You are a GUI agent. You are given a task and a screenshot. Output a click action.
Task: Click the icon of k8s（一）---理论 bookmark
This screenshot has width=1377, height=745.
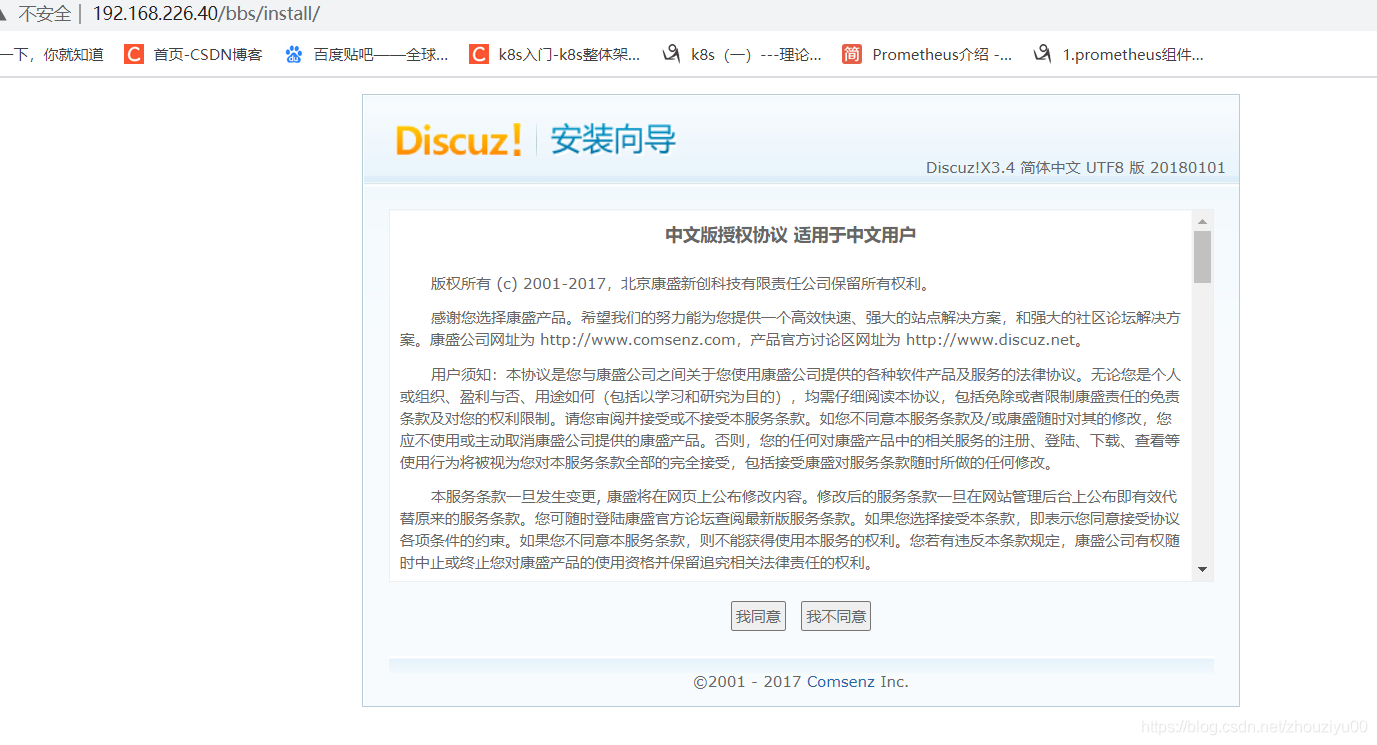pyautogui.click(x=671, y=55)
